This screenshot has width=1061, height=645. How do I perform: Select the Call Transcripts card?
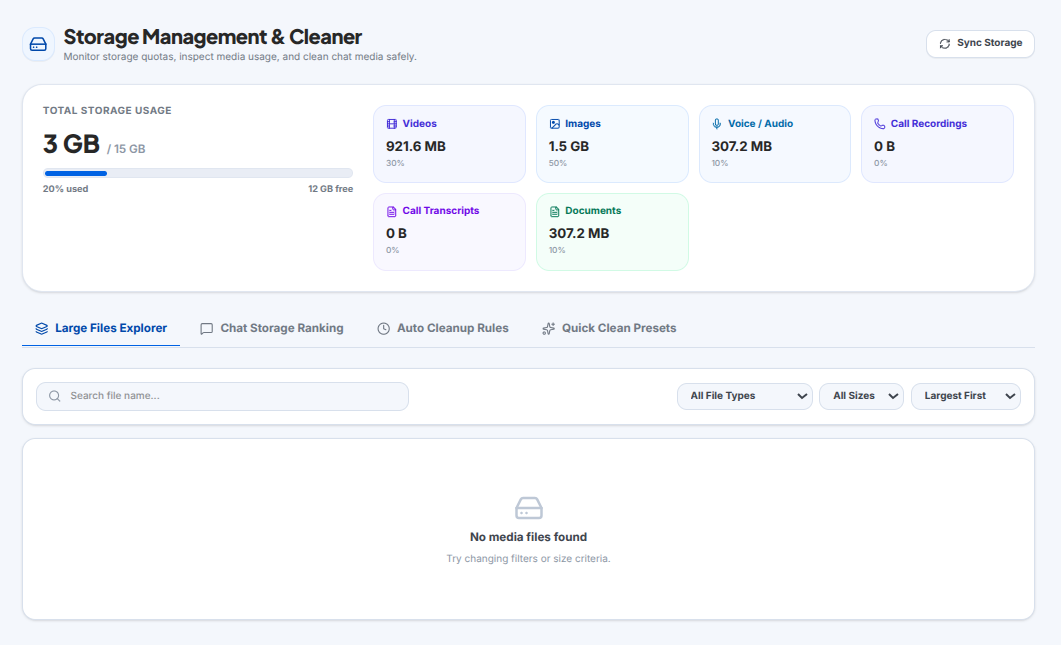pos(449,231)
